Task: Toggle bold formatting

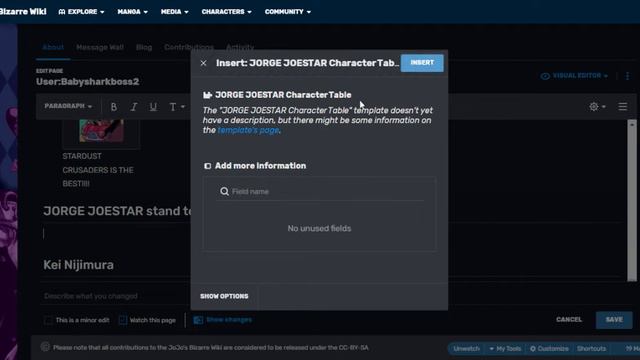Action: coord(113,107)
